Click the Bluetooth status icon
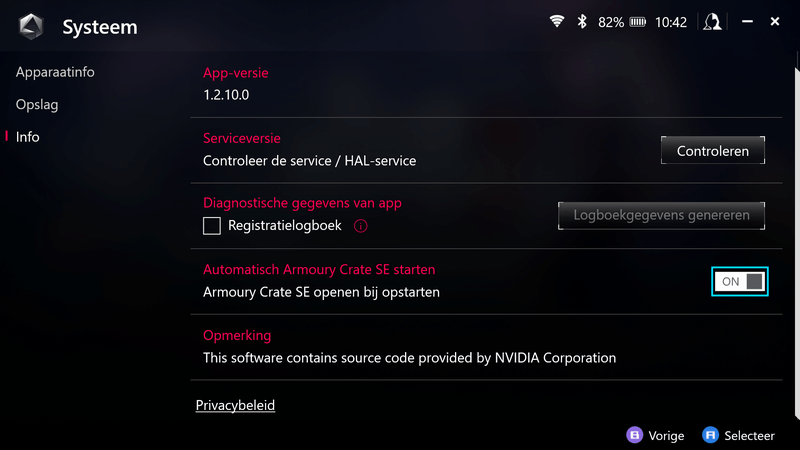This screenshot has height=450, width=800. click(582, 22)
